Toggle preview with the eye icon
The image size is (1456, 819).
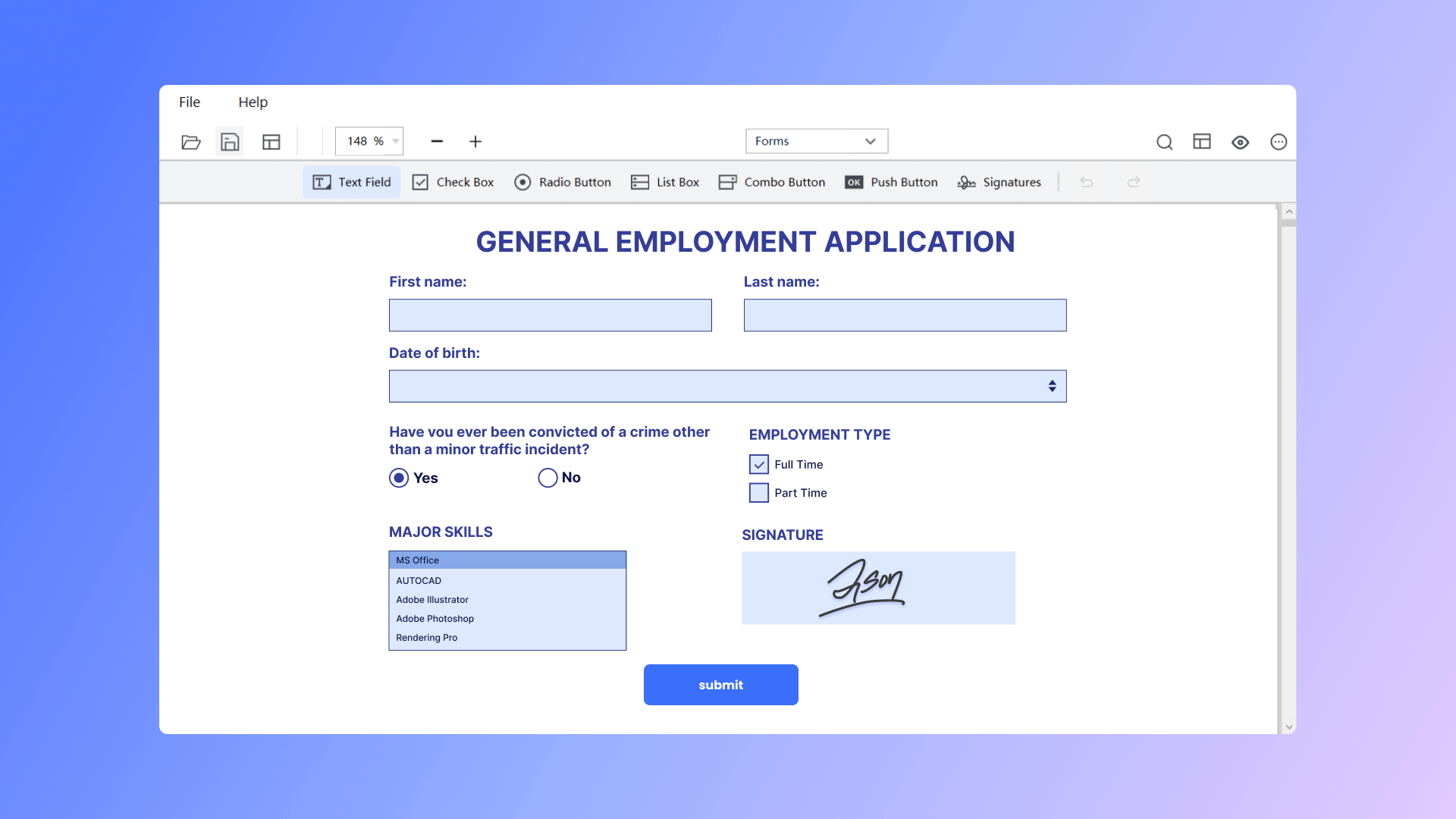[1240, 142]
